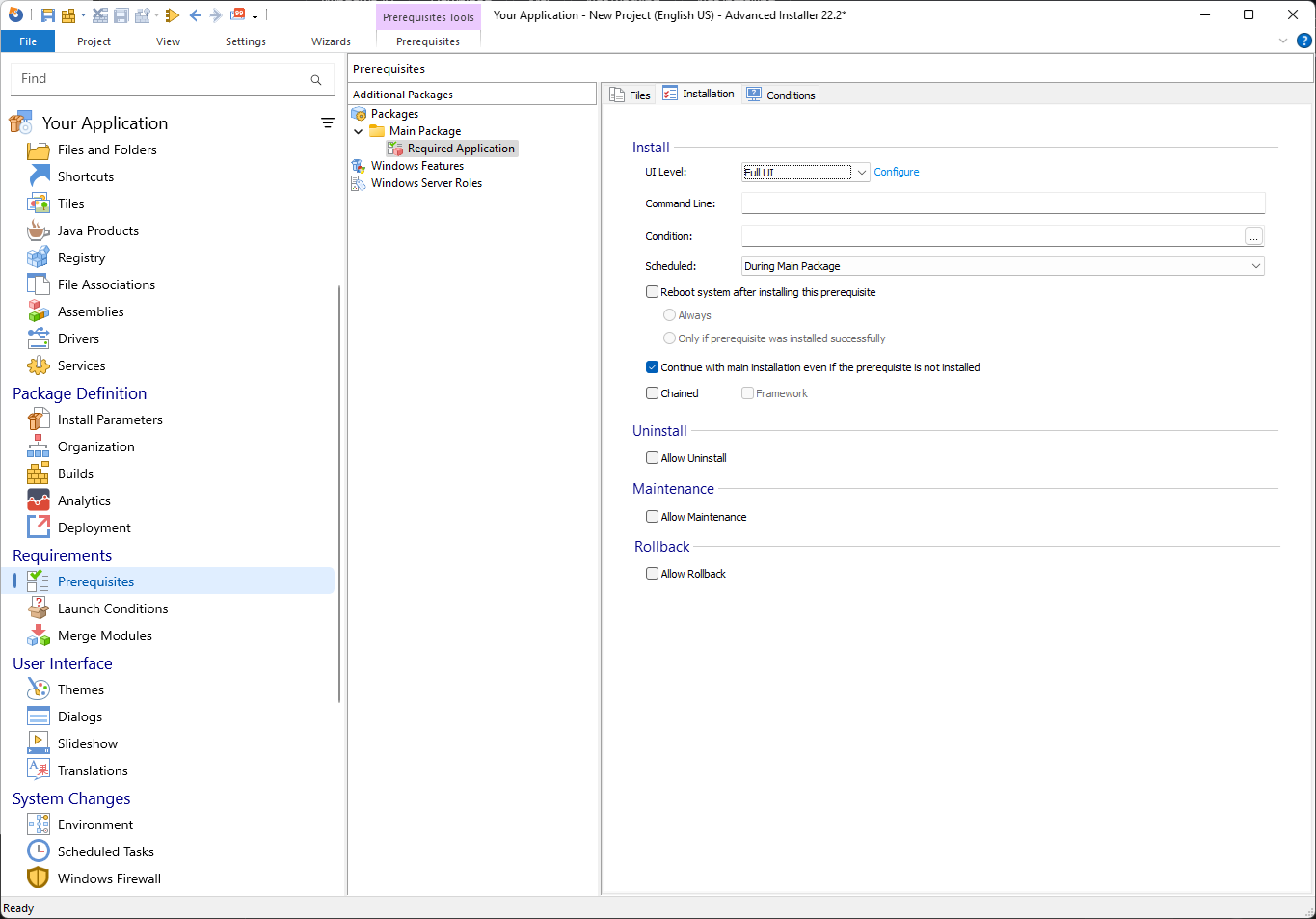Click the Save project icon in title bar
The width and height of the screenshot is (1316, 919).
[48, 15]
